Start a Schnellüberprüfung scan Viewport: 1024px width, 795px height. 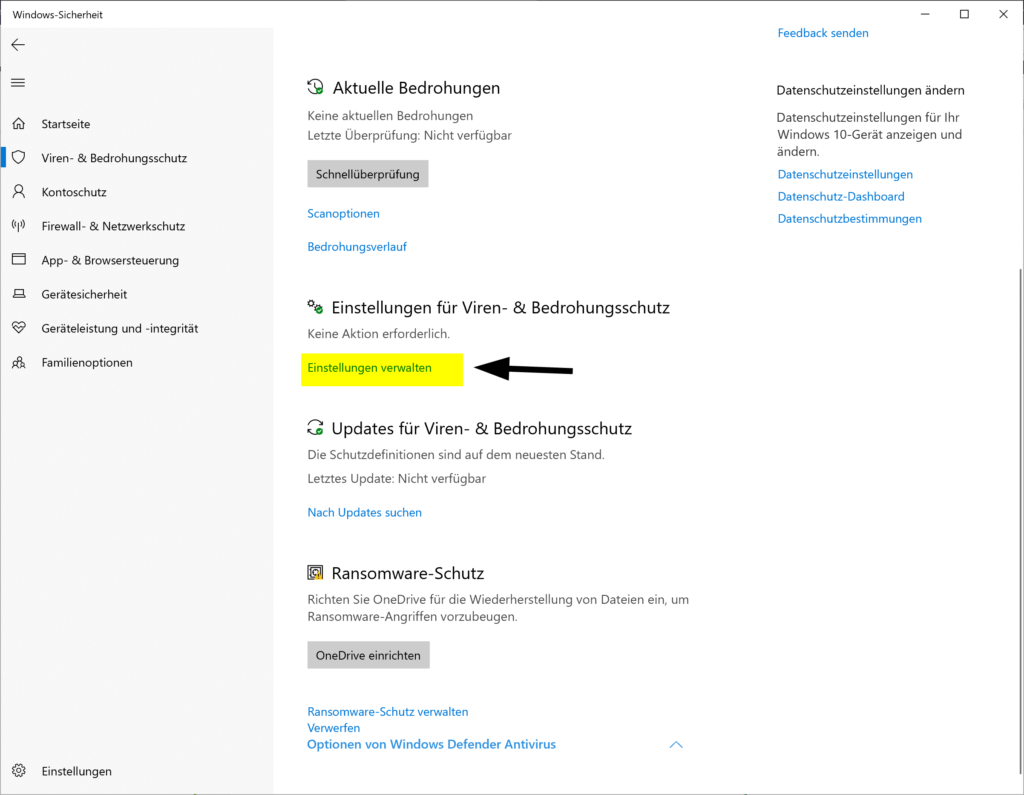[x=367, y=173]
